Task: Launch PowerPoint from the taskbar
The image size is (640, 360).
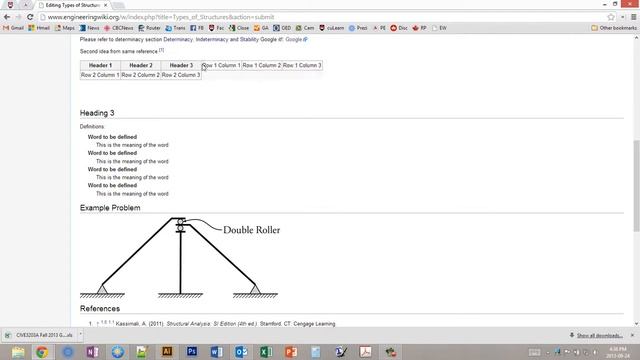Action: 291,352
